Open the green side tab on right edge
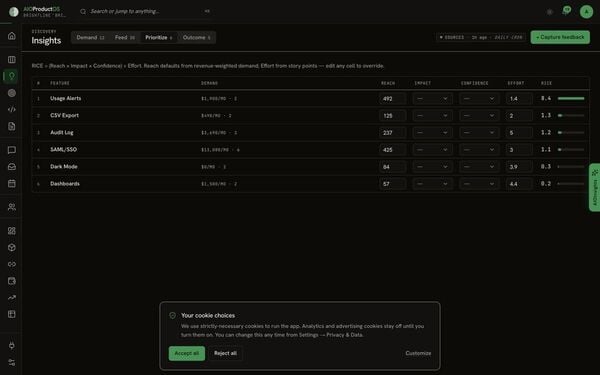This screenshot has height=375, width=600. point(595,188)
